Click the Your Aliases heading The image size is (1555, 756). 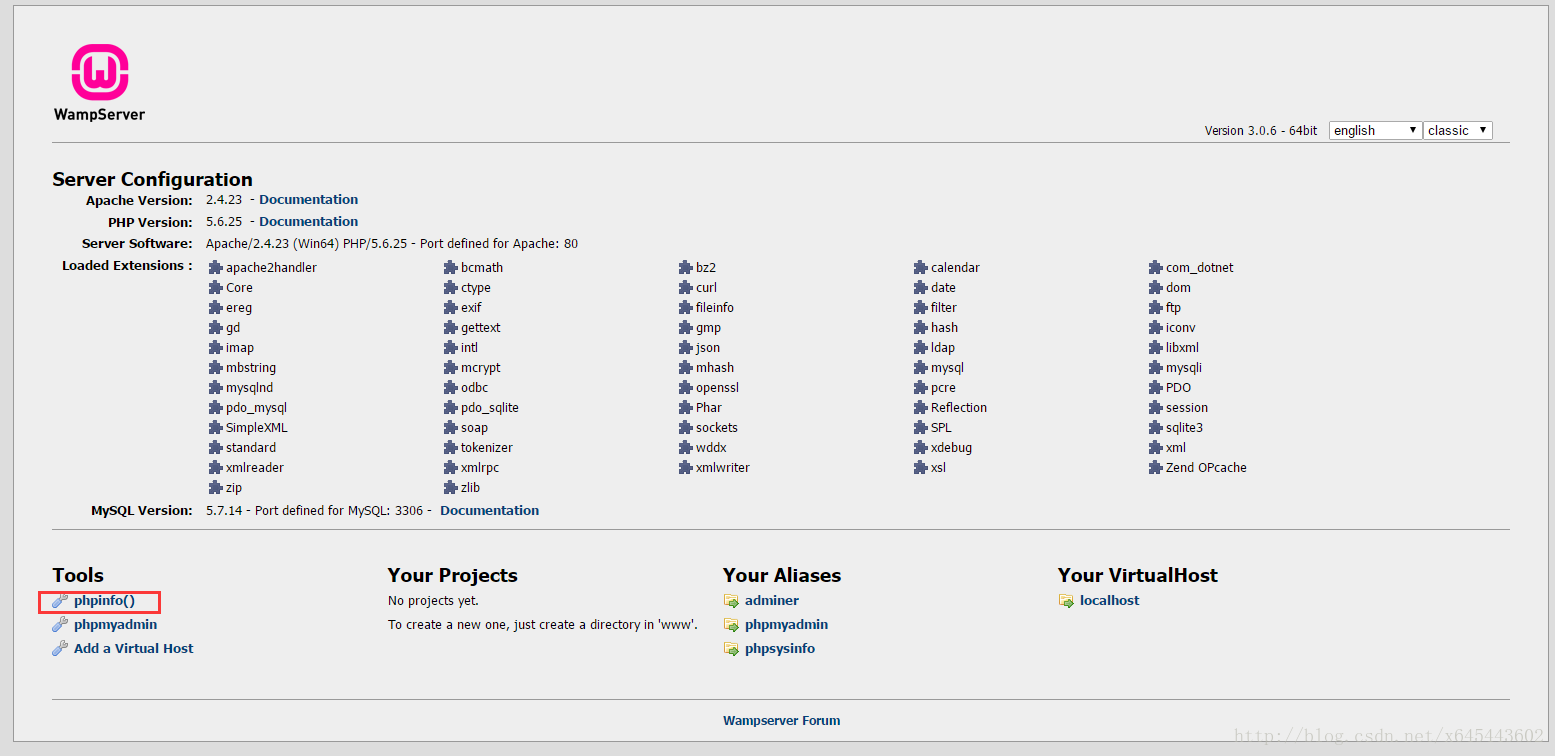click(x=782, y=576)
